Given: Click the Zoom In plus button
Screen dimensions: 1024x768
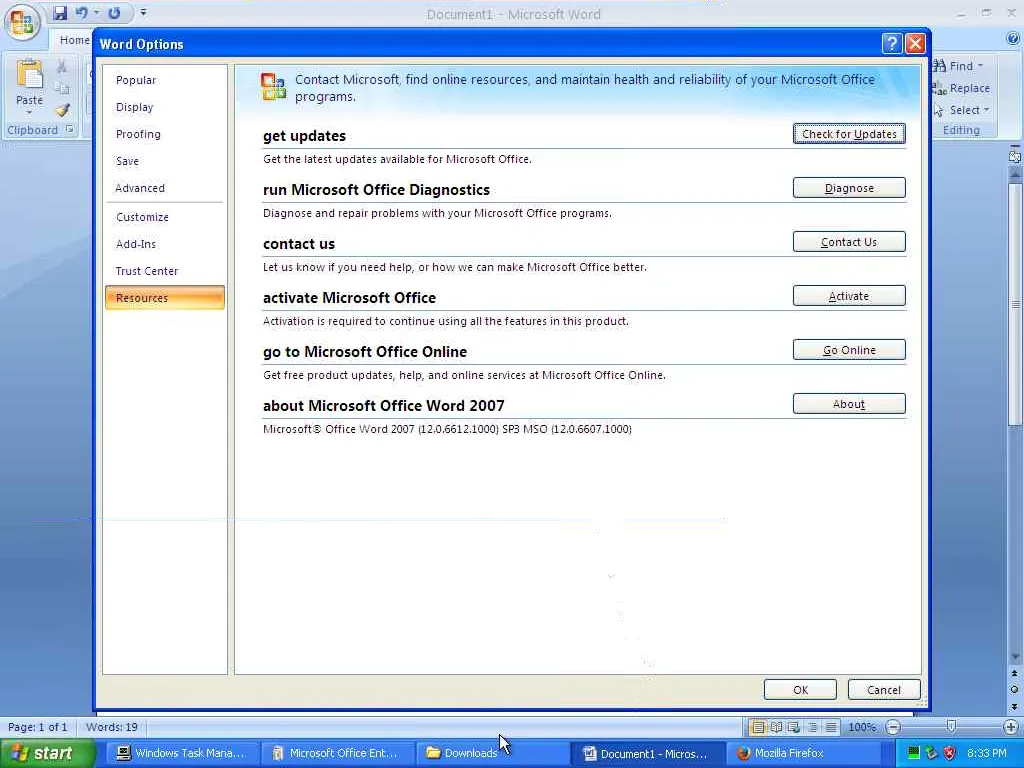Looking at the screenshot, I should click(1011, 727).
